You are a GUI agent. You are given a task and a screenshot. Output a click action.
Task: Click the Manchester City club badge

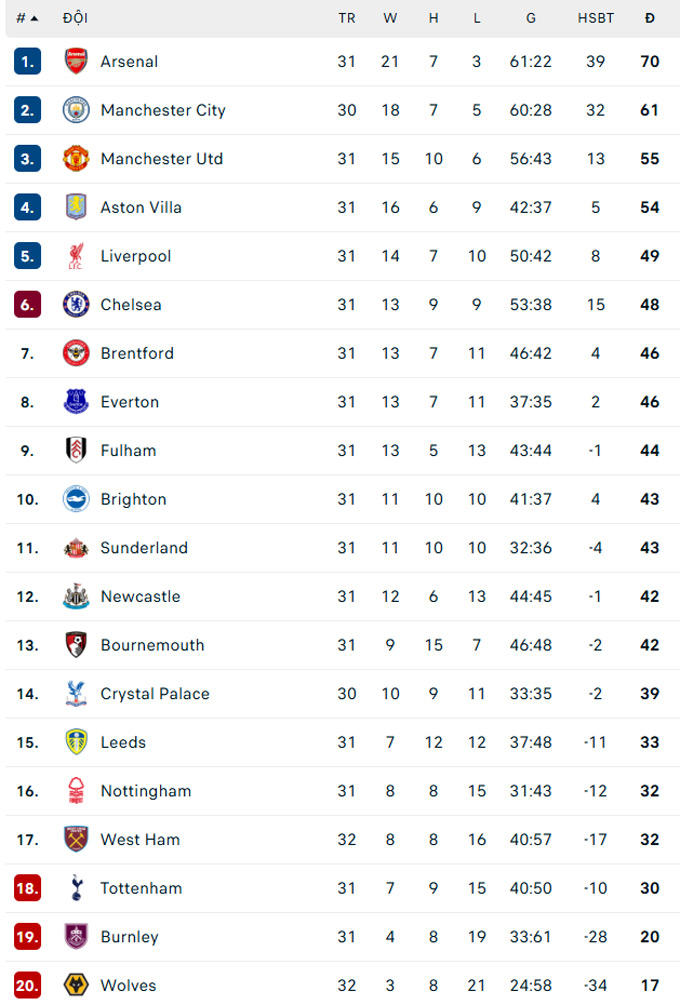(x=75, y=110)
